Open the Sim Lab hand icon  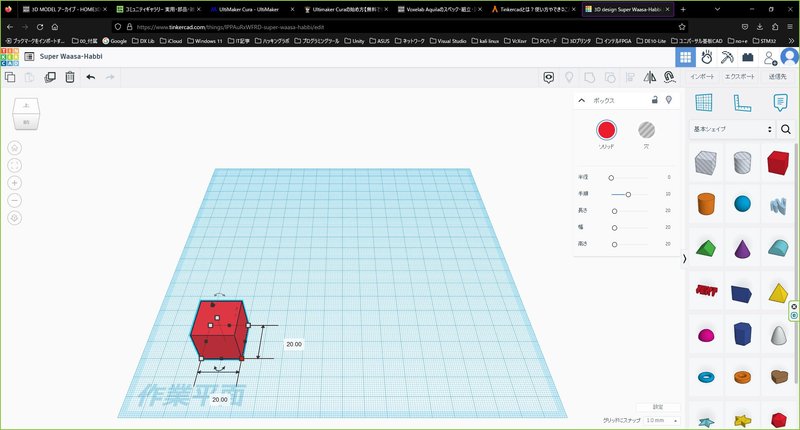(707, 57)
